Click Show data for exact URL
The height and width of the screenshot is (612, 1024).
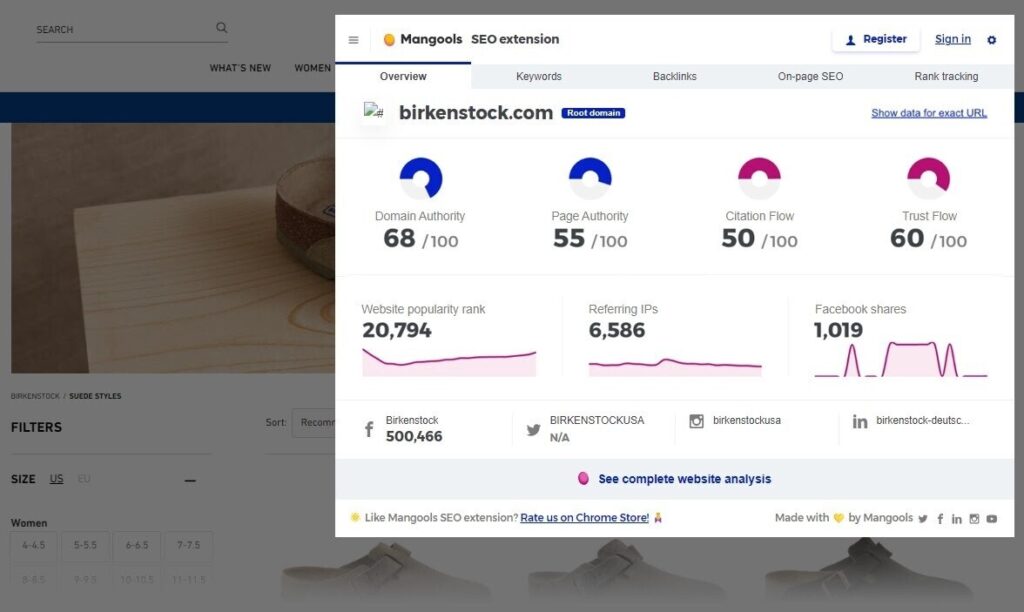click(x=929, y=113)
